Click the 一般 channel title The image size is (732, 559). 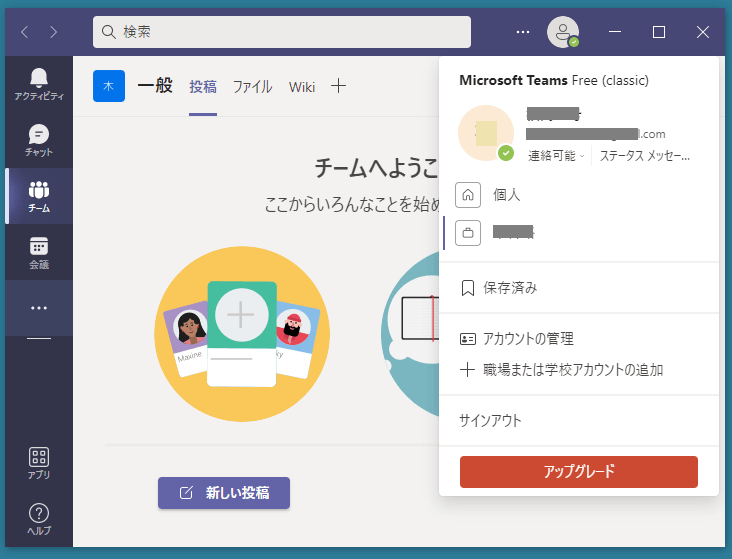tap(155, 86)
